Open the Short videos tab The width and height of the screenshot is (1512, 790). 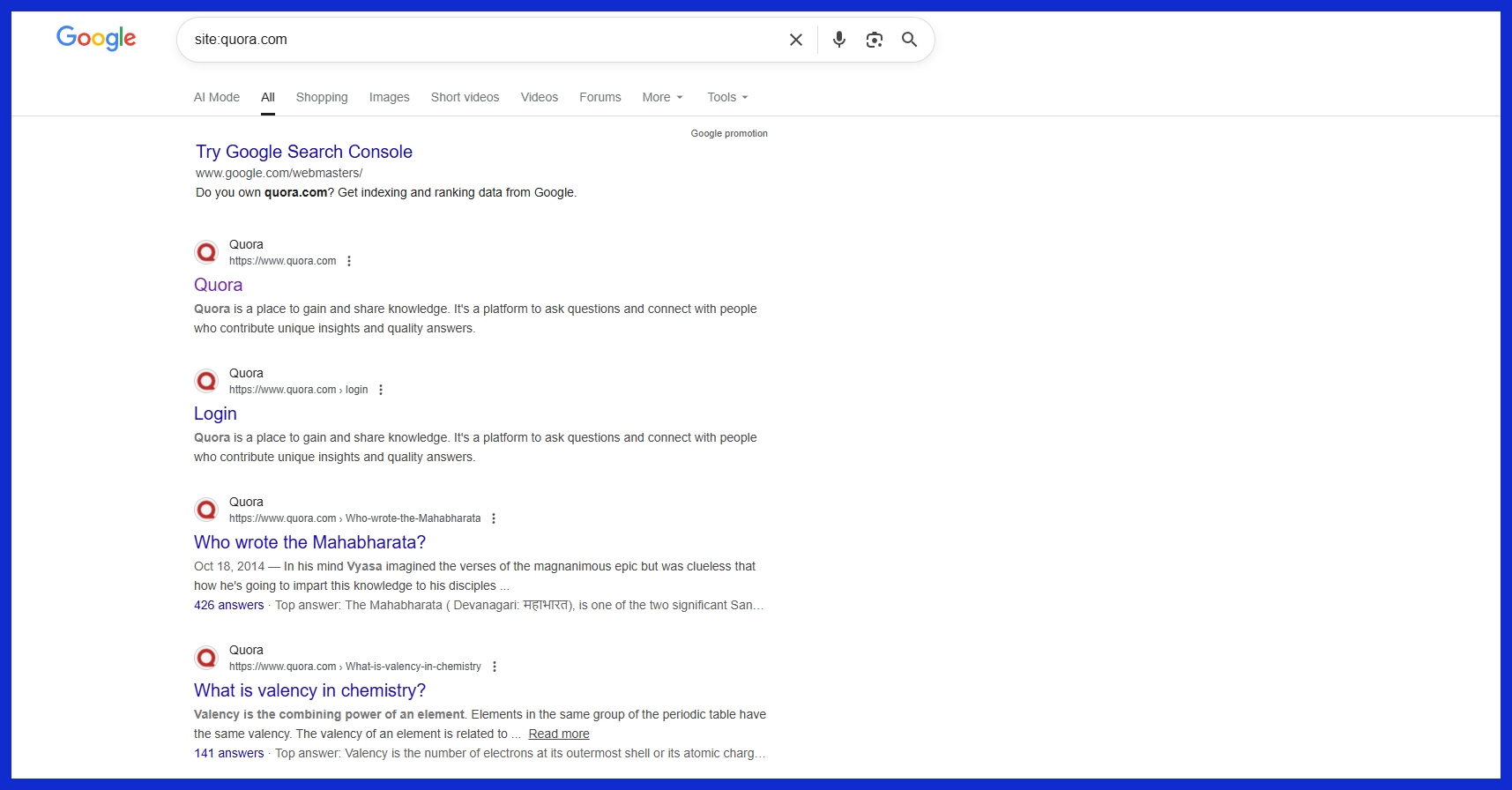click(465, 97)
